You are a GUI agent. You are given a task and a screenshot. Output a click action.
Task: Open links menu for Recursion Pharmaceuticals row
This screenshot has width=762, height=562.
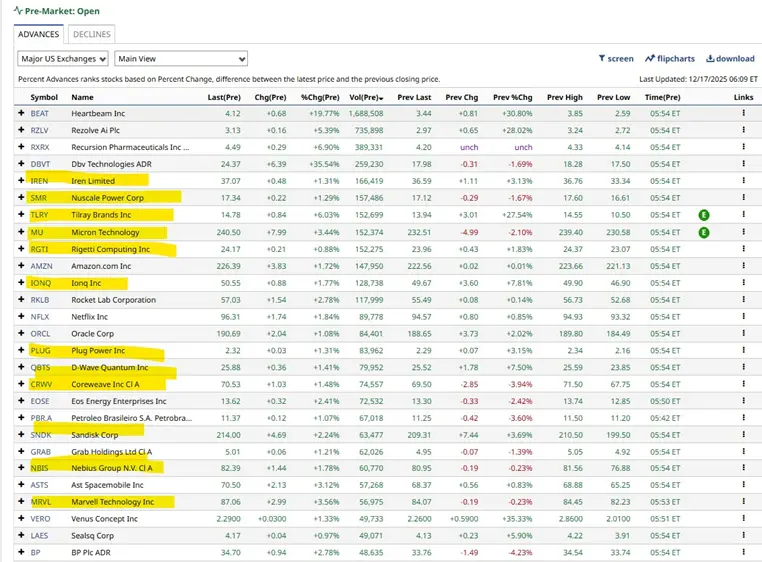(744, 146)
